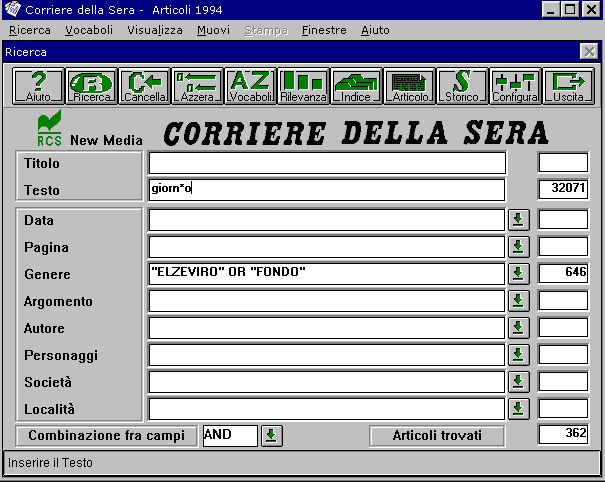Image resolution: width=605 pixels, height=482 pixels.
Task: Open the Visualizza menu
Action: pos(155,30)
